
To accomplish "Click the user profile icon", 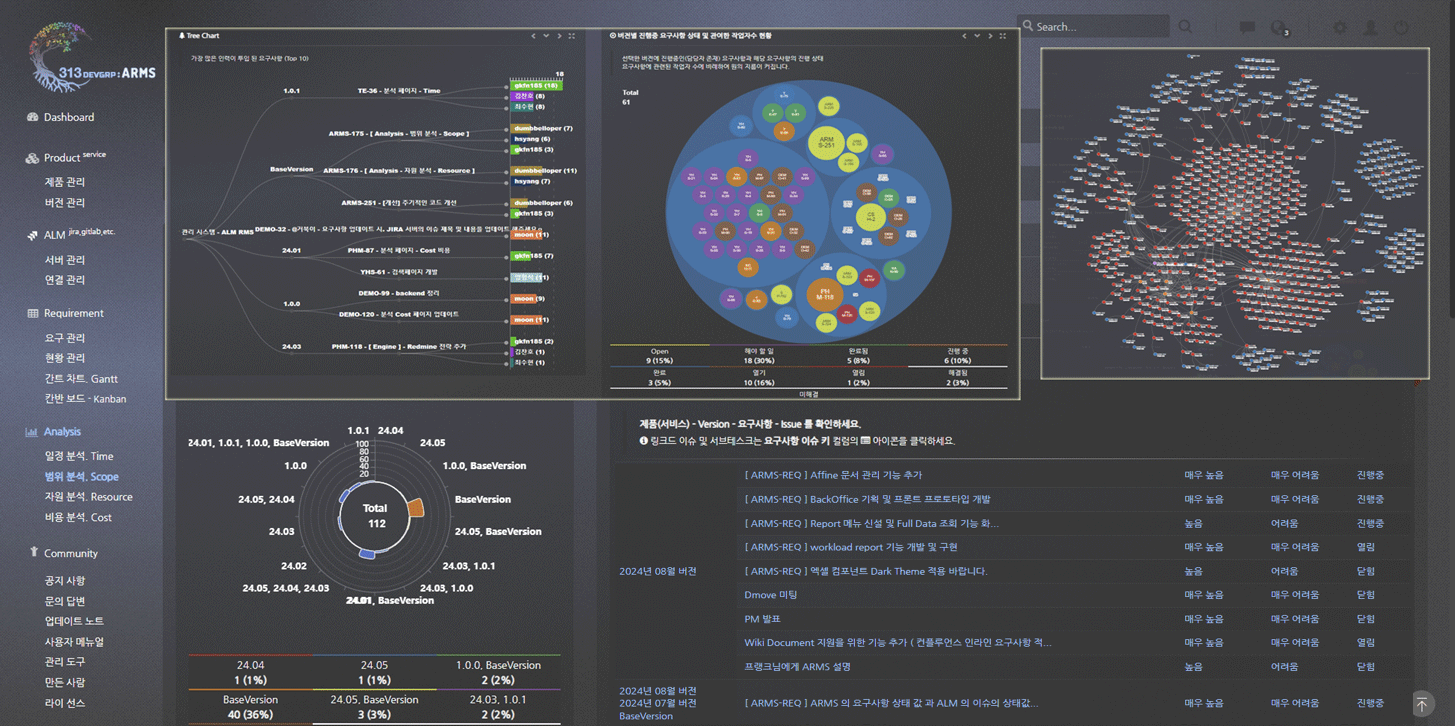I will pyautogui.click(x=1370, y=27).
